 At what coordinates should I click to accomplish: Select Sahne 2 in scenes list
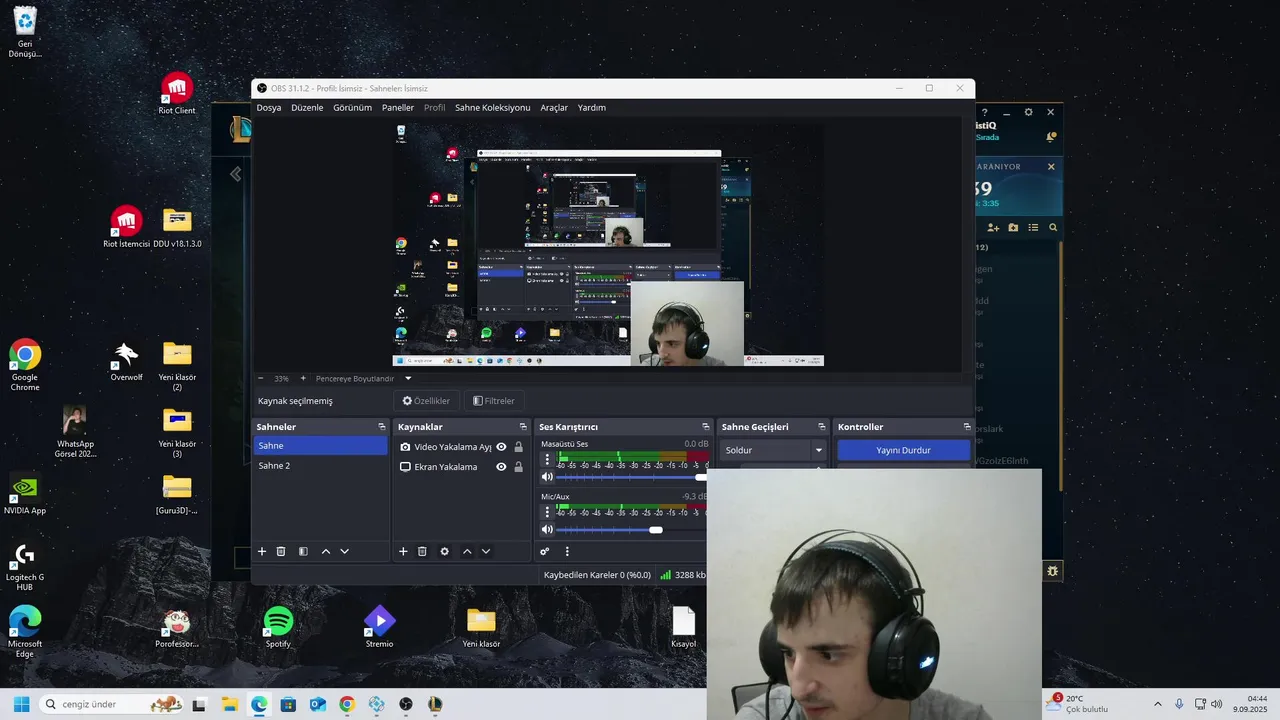point(320,466)
